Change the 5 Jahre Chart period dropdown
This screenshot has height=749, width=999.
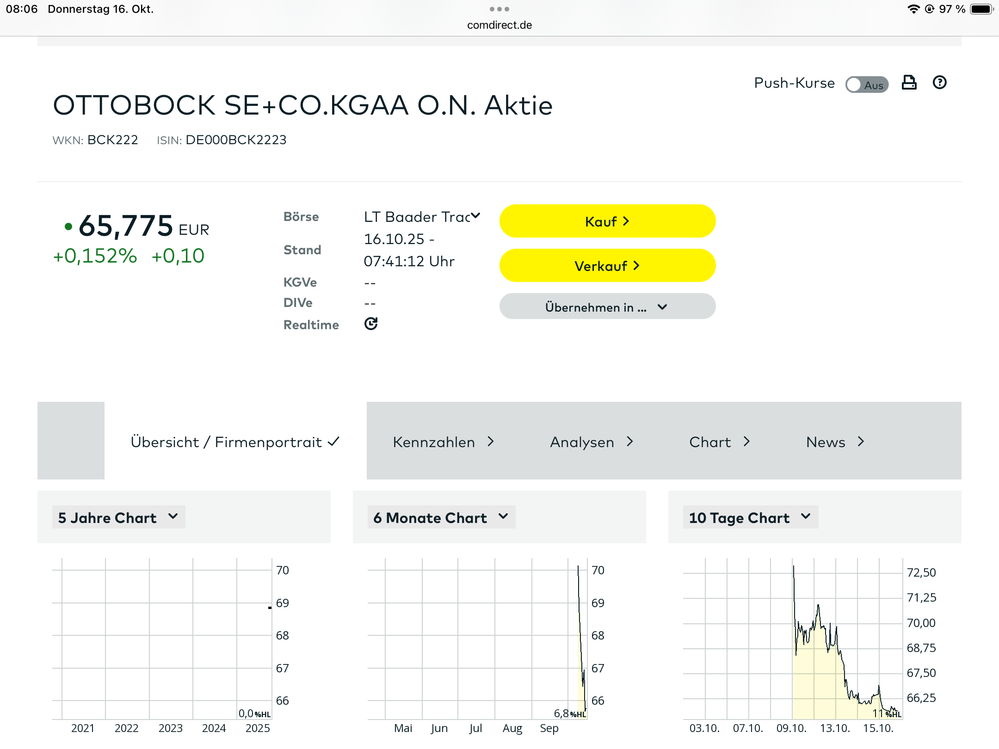(x=118, y=518)
